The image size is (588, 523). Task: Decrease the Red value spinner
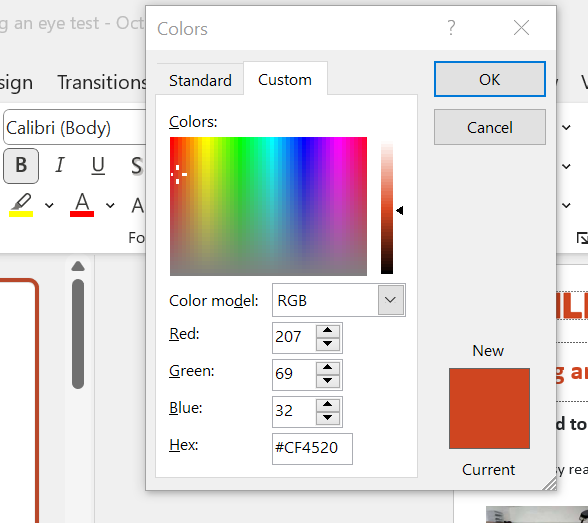(328, 343)
